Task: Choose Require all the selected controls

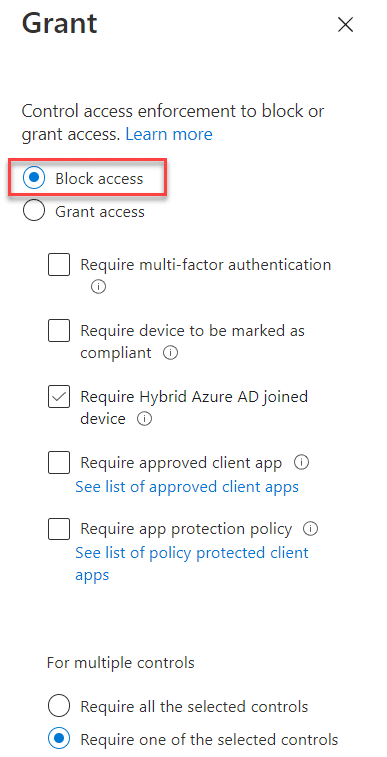Action: tap(59, 707)
